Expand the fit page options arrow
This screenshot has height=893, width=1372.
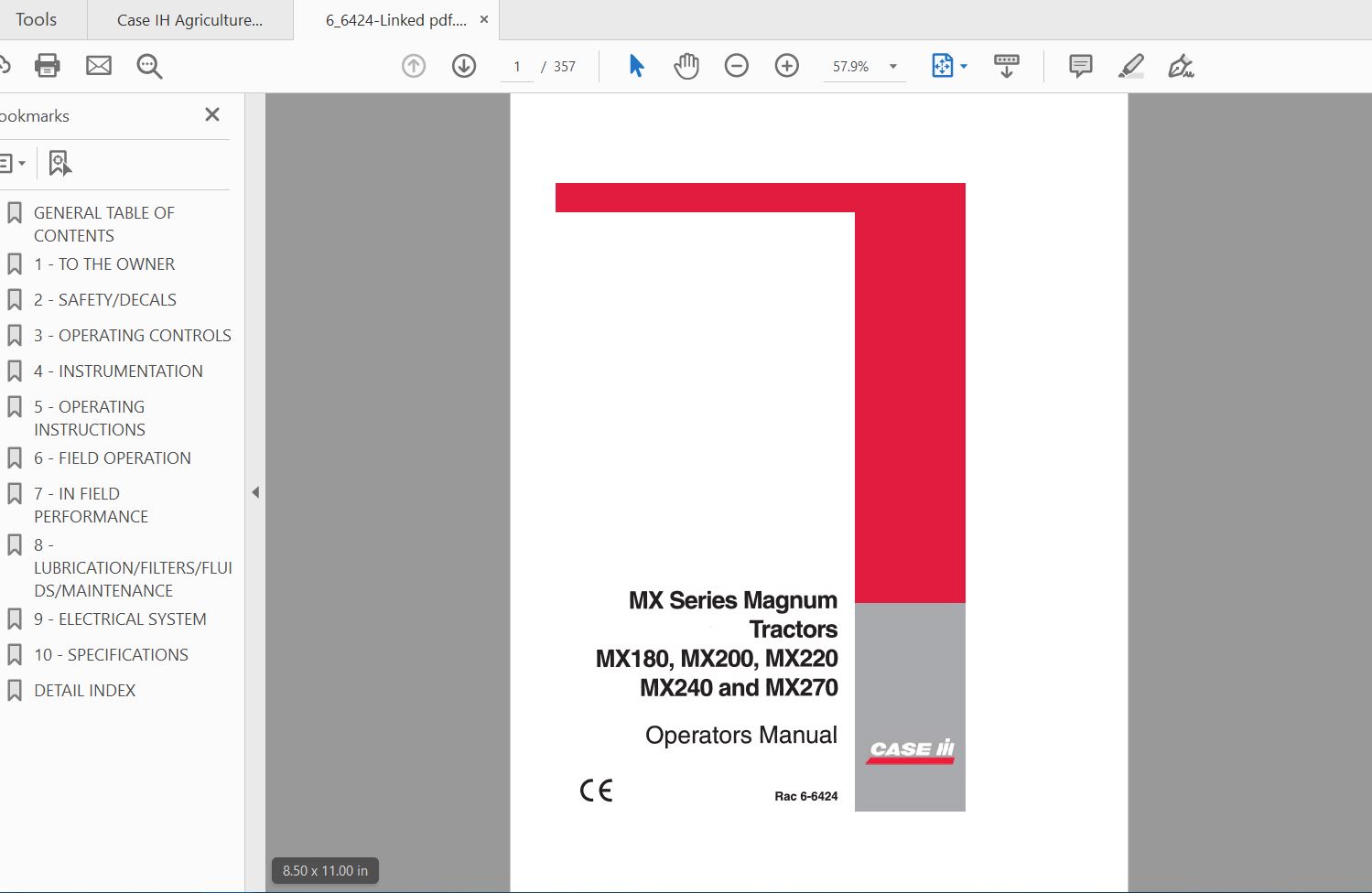(x=964, y=66)
